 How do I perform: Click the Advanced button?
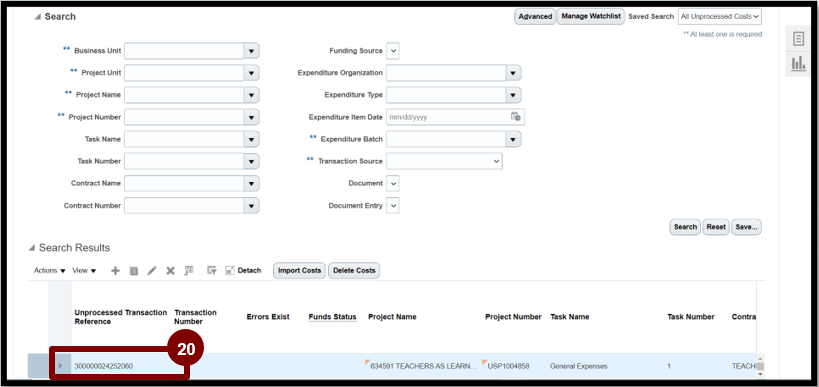pyautogui.click(x=535, y=17)
